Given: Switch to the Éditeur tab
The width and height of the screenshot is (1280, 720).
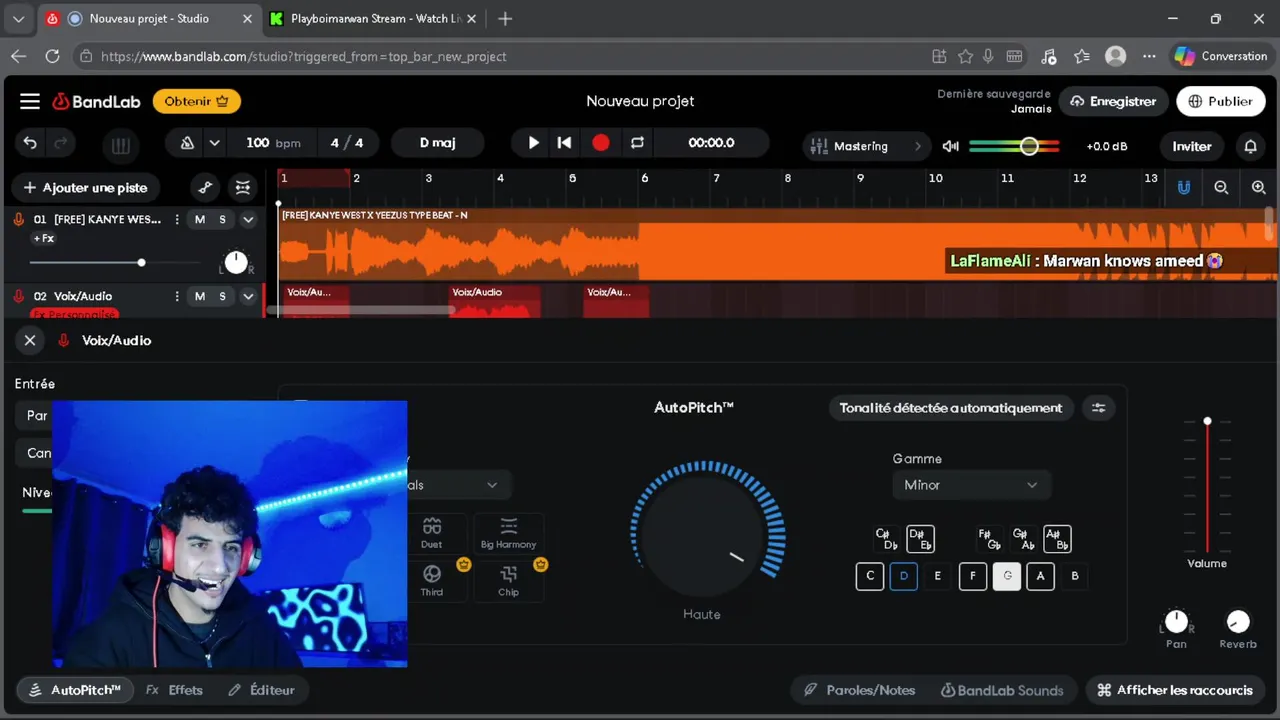Looking at the screenshot, I should [x=261, y=690].
